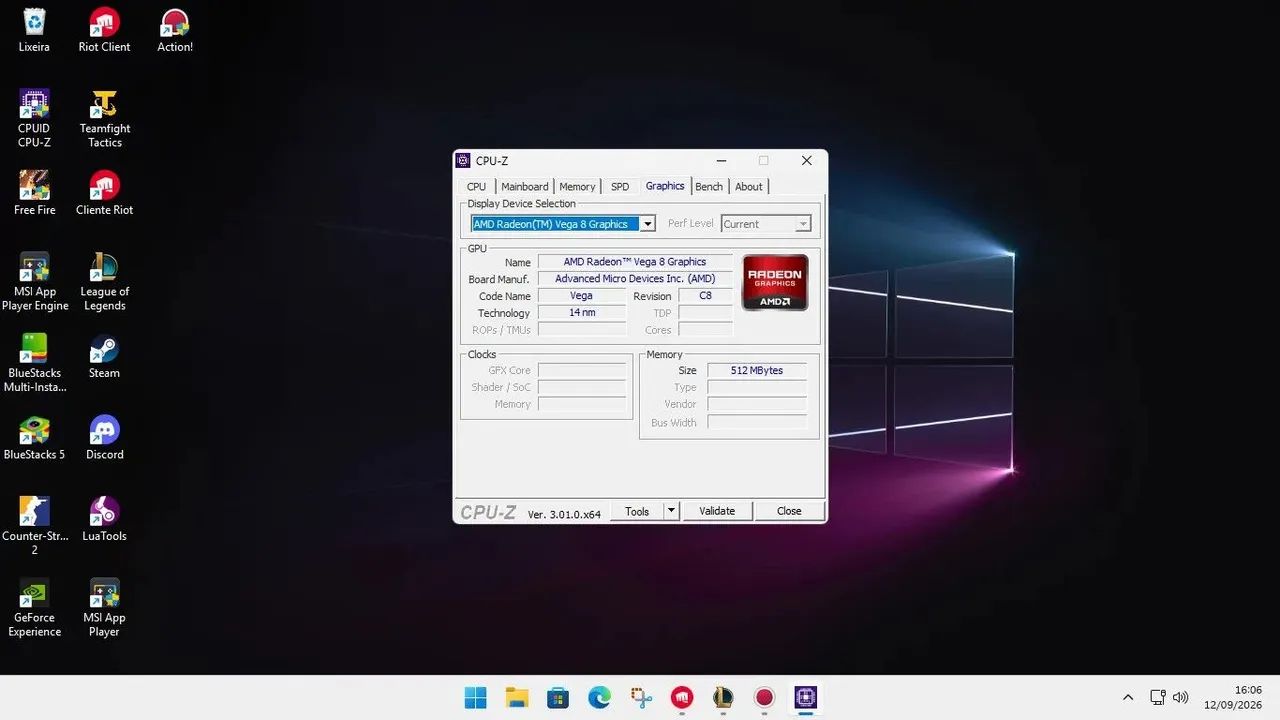Show hidden system tray icons chevron
Screen dimensions: 1280x720
click(x=1128, y=697)
